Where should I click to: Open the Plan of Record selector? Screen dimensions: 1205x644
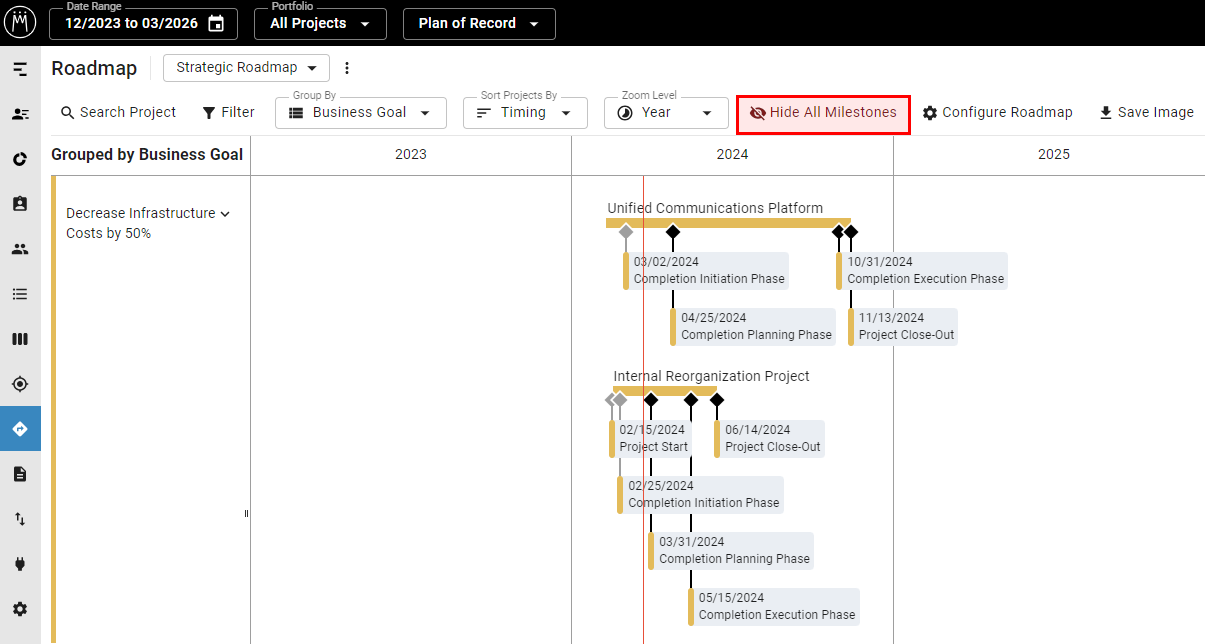click(478, 23)
